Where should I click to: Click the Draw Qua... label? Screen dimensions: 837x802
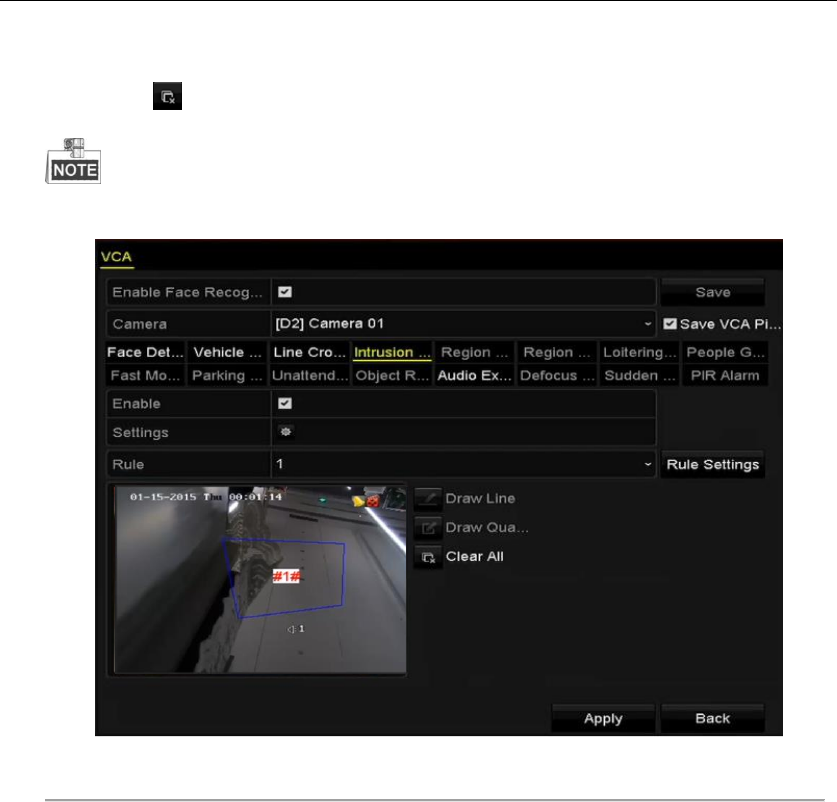(487, 528)
